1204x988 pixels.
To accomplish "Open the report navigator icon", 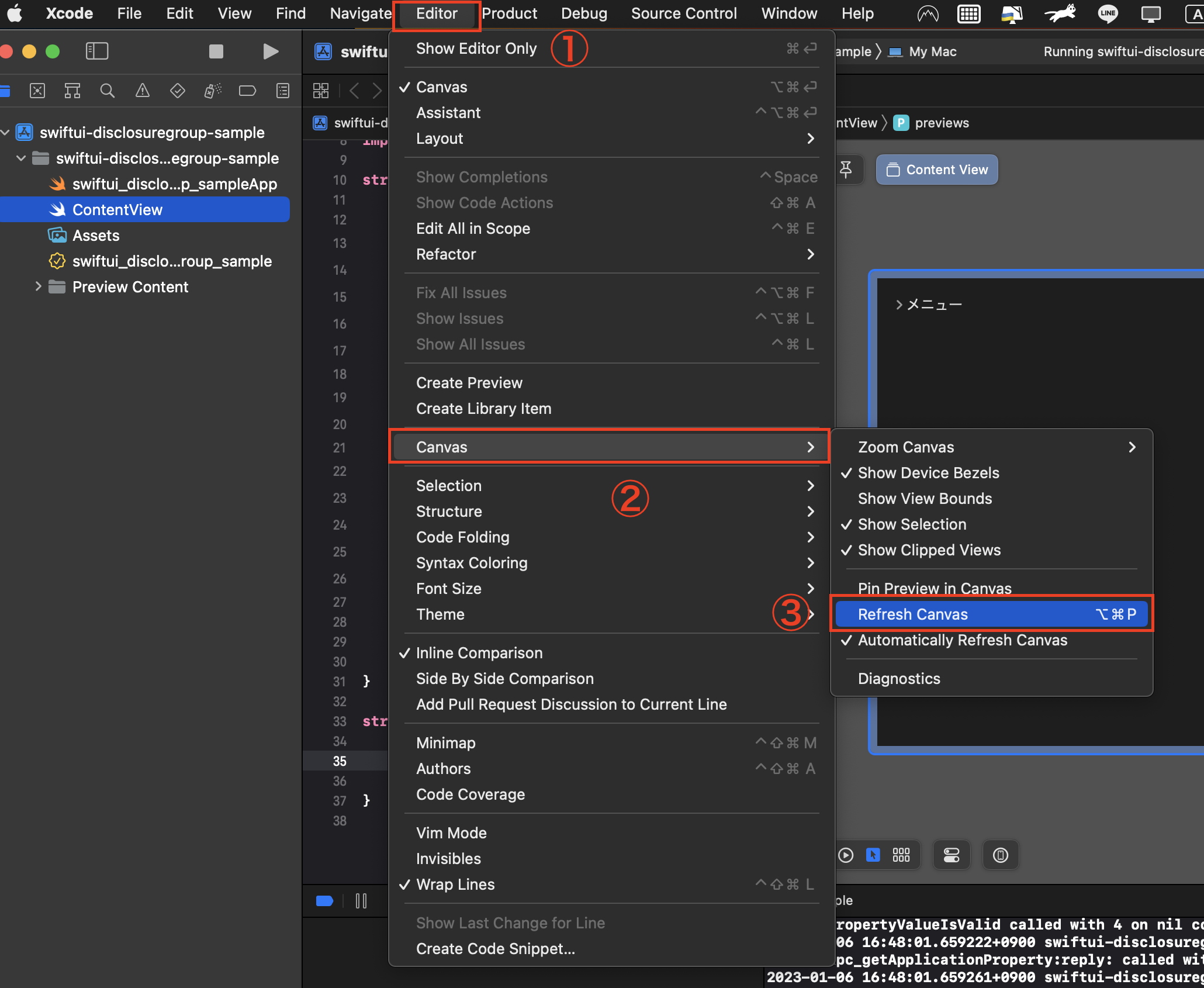I will point(283,91).
